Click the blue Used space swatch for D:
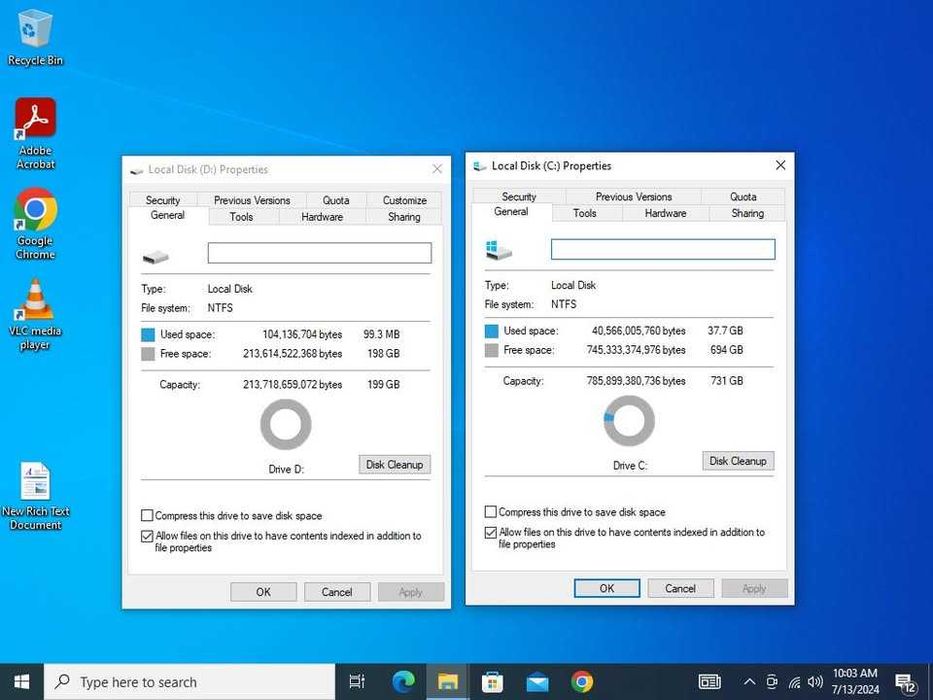Screen dimensions: 933x700 [148, 335]
